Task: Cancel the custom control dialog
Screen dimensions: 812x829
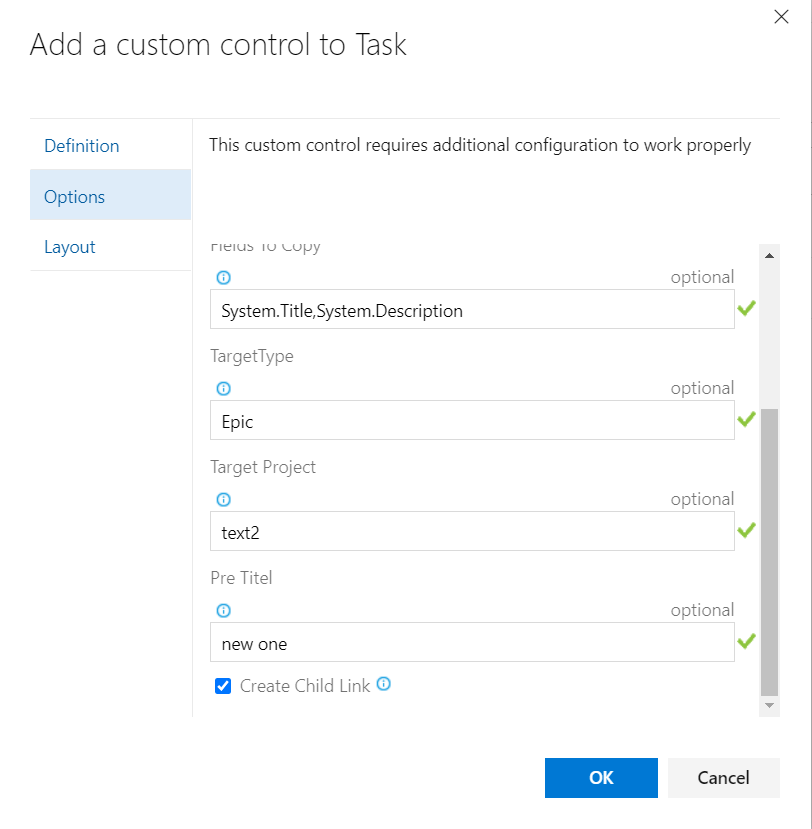Action: (723, 778)
